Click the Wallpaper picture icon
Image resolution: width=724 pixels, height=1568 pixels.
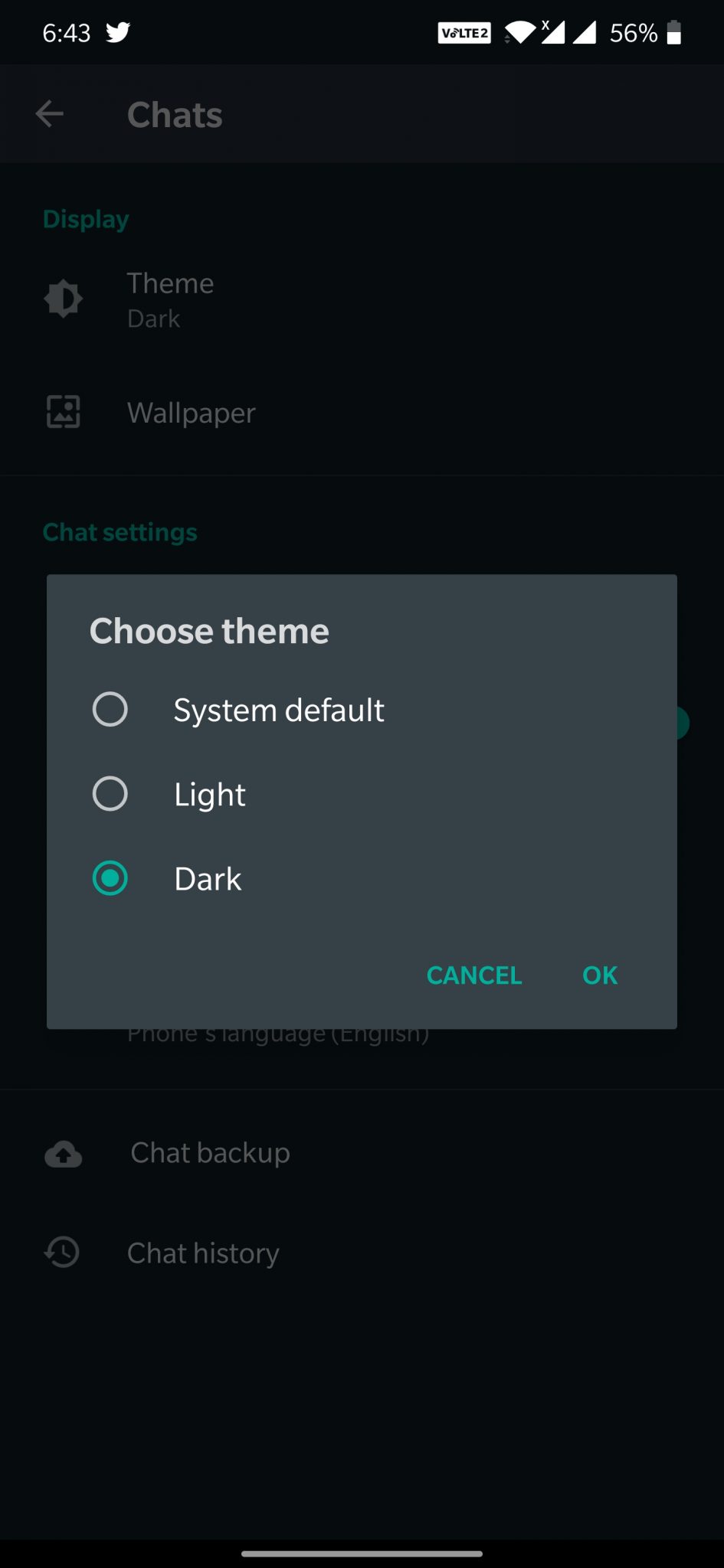pos(64,412)
